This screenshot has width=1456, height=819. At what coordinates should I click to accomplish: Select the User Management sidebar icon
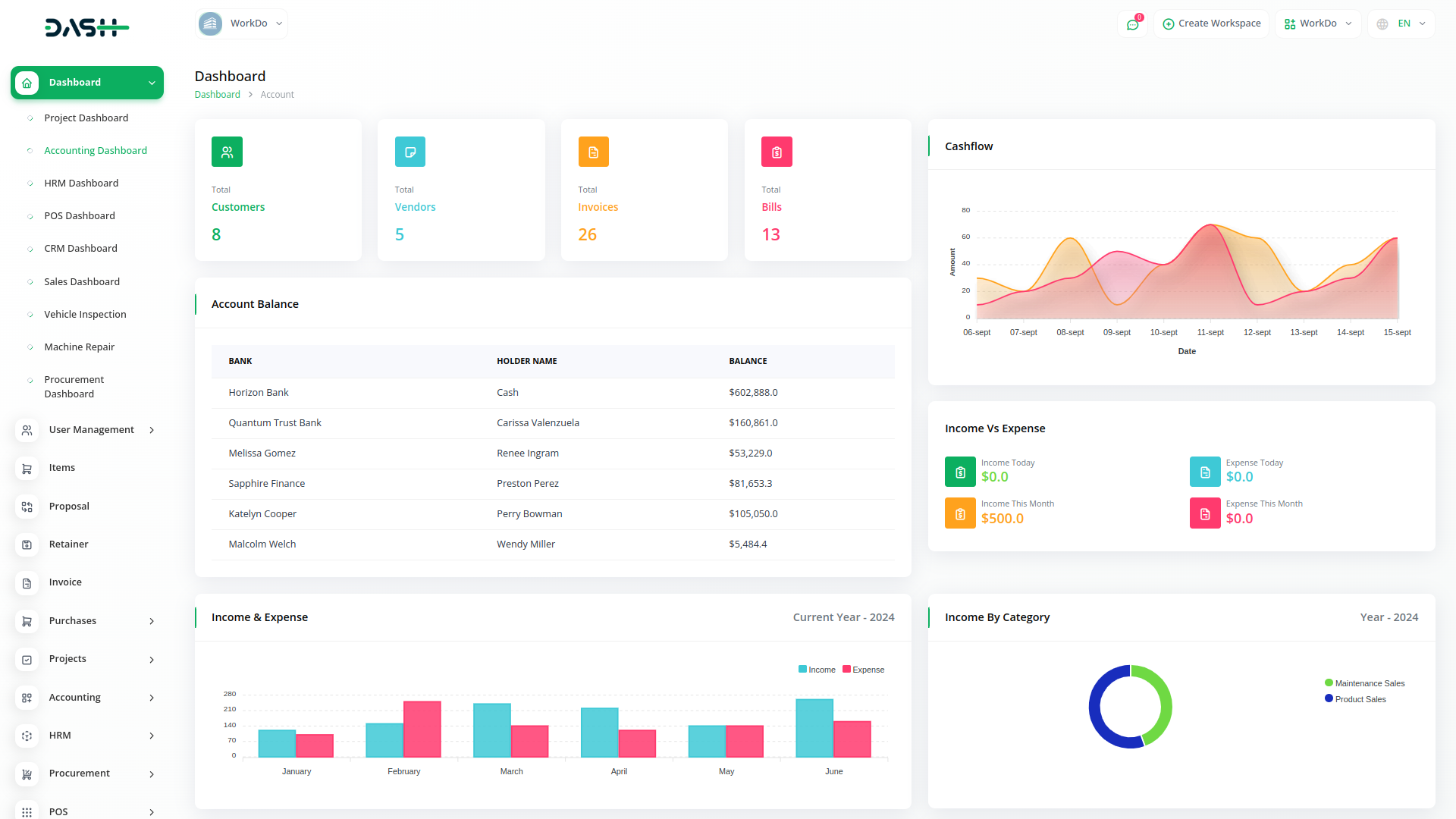pyautogui.click(x=27, y=430)
